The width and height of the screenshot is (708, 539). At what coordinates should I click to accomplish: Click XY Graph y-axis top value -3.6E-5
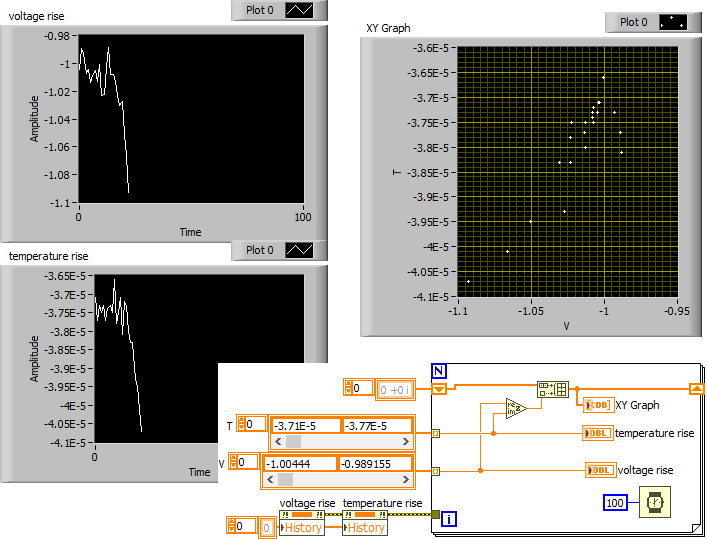(x=431, y=48)
